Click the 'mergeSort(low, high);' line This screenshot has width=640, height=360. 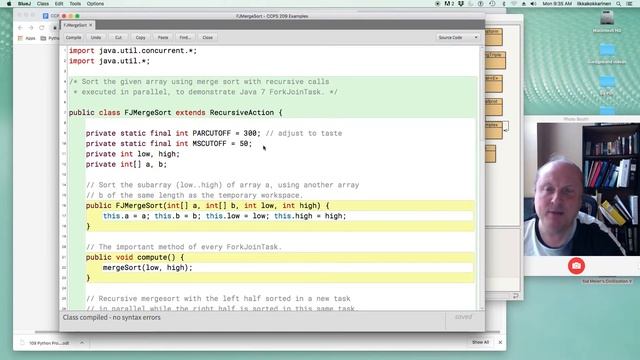coord(147,268)
